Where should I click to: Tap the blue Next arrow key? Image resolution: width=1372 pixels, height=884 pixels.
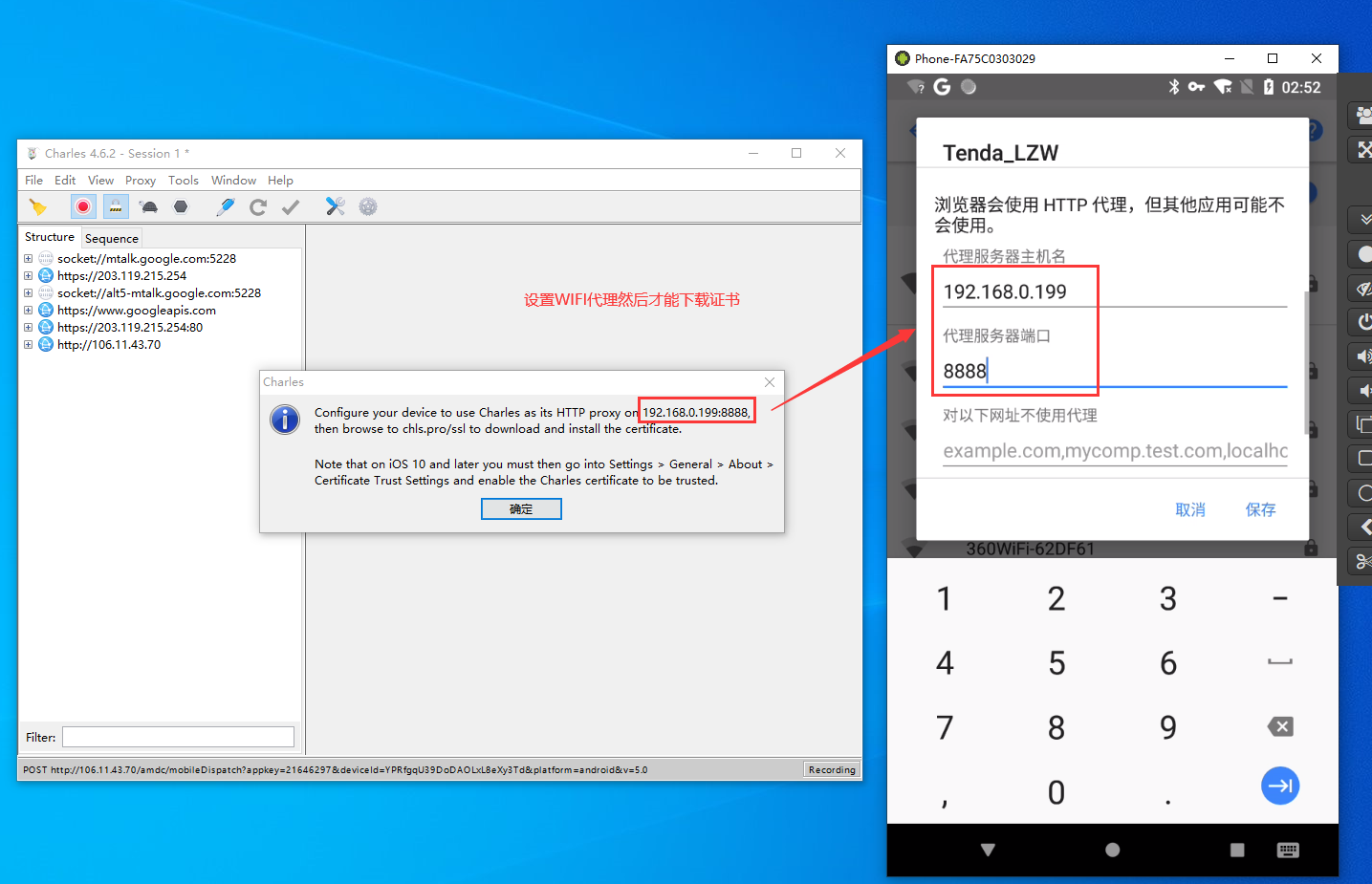tap(1280, 787)
